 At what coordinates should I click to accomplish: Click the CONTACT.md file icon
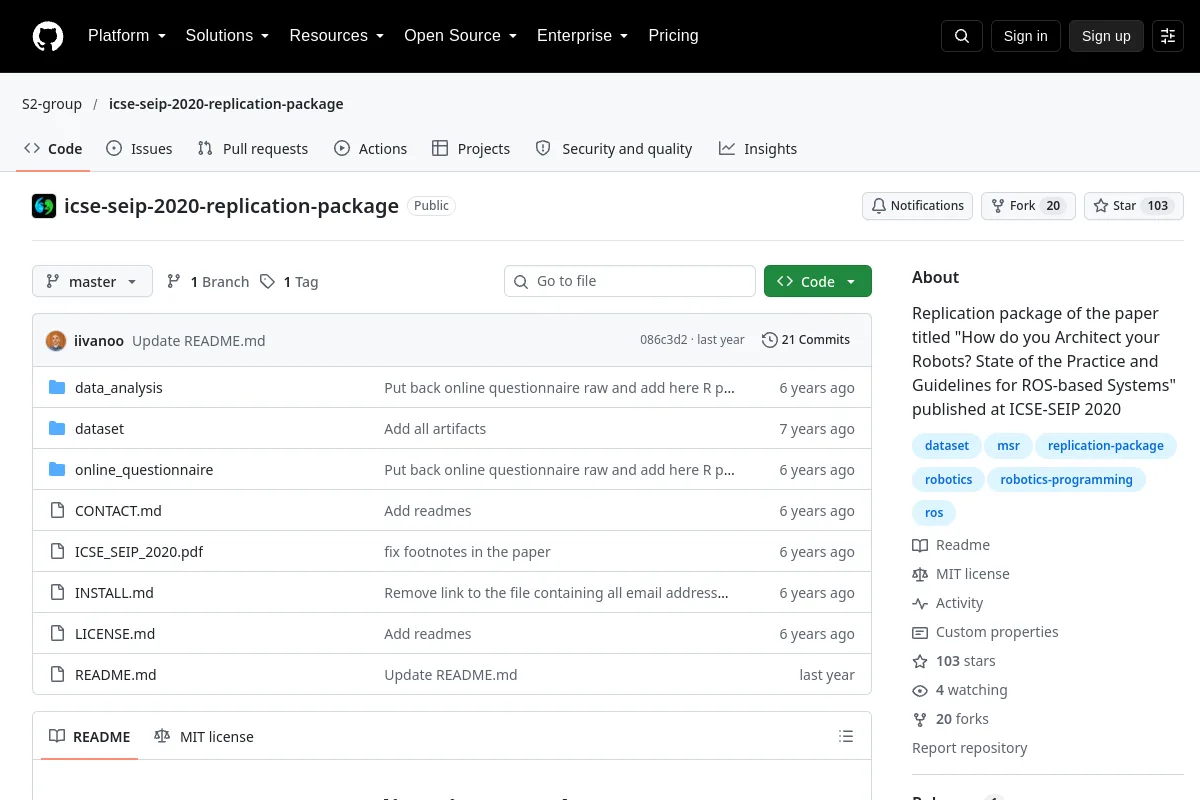[x=57, y=511]
